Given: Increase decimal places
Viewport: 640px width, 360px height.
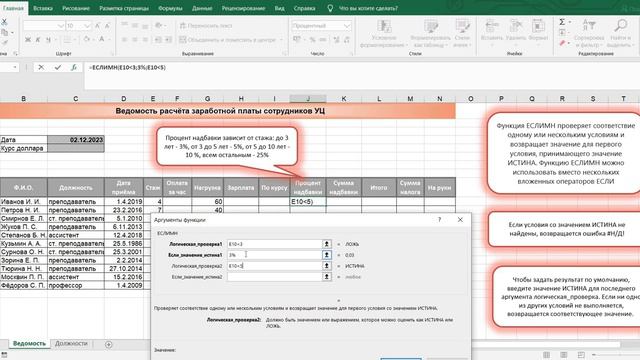Looking at the screenshot, I should tap(336, 40).
